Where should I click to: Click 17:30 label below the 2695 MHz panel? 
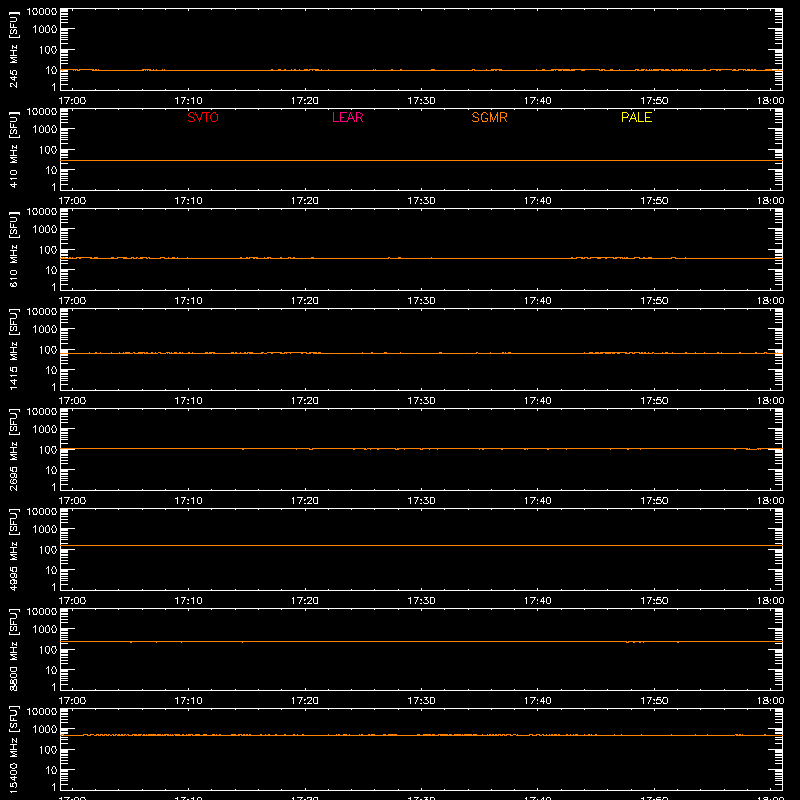(x=421, y=501)
